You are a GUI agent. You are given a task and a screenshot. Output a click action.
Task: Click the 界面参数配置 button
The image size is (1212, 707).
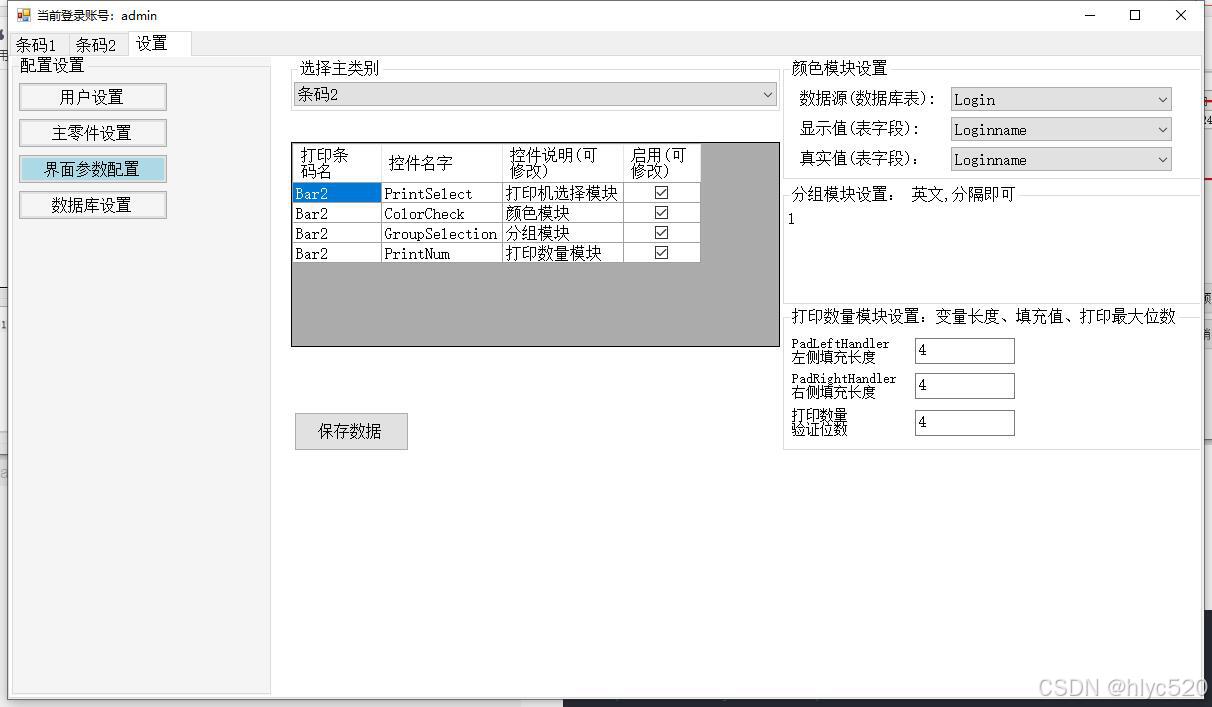[x=92, y=169]
